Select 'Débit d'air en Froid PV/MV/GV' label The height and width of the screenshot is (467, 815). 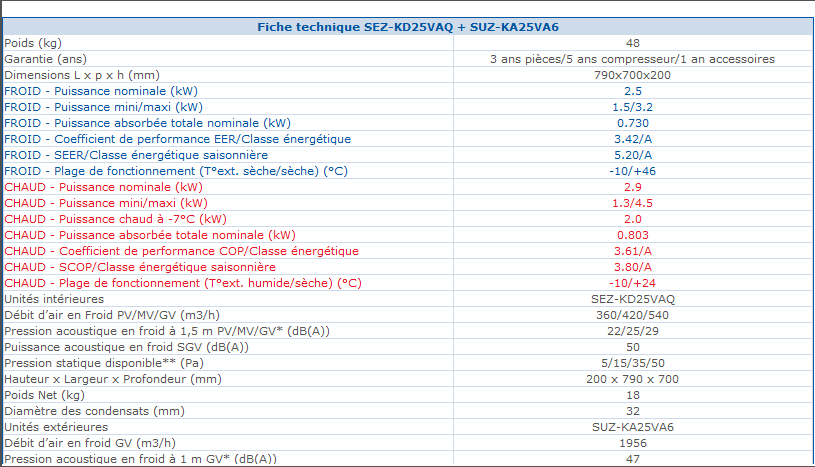(112, 315)
